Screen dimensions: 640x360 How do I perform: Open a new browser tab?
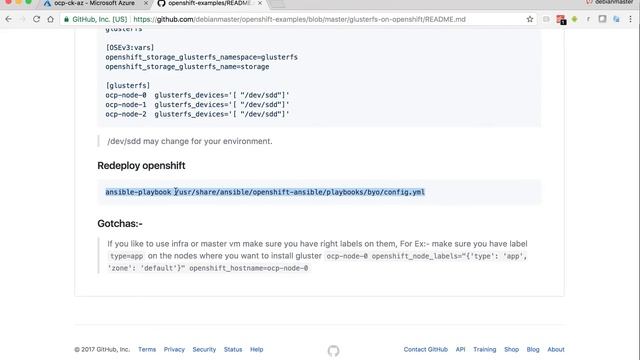coord(278,4)
